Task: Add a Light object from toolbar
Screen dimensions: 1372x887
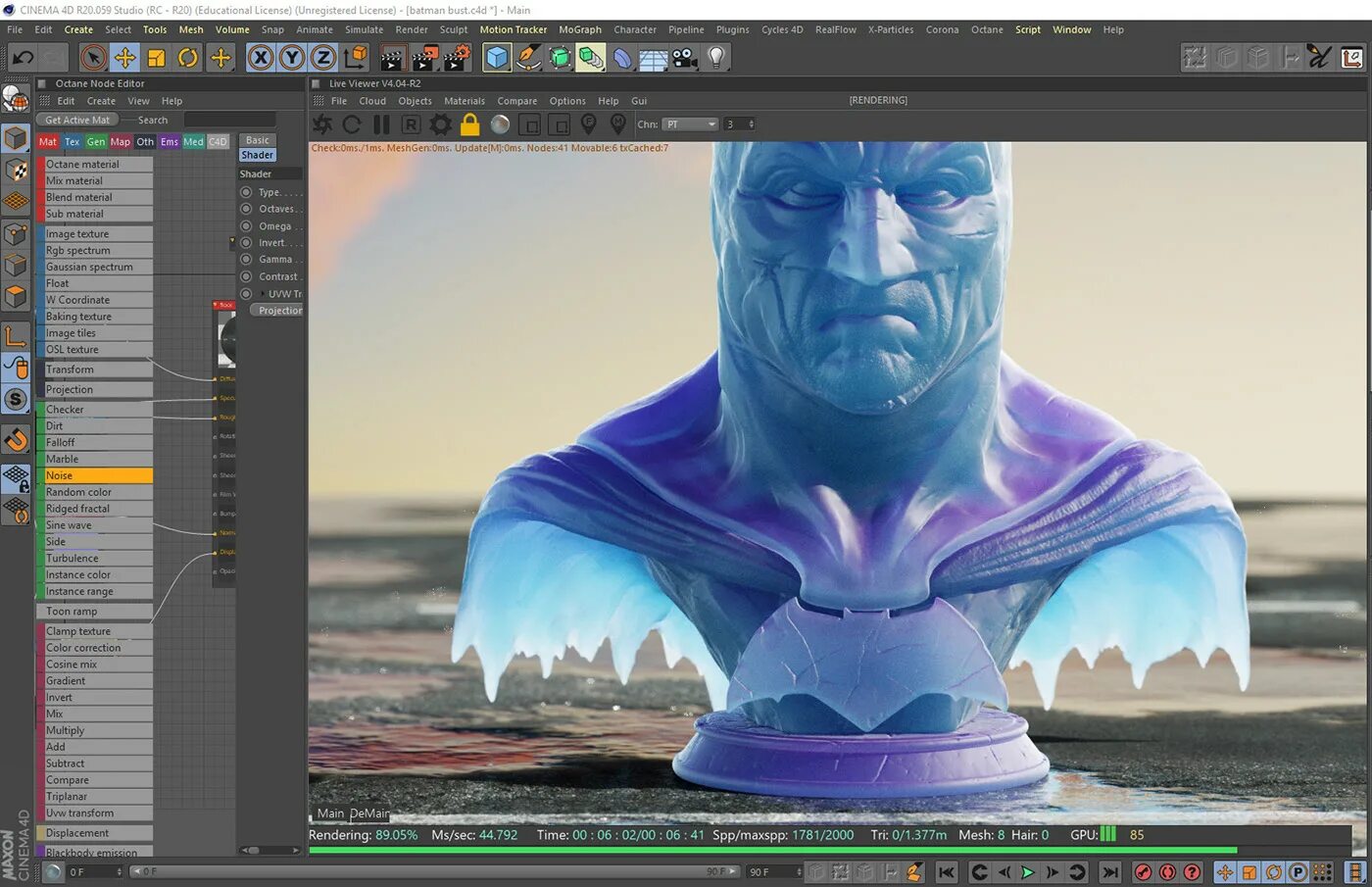Action: 716,58
